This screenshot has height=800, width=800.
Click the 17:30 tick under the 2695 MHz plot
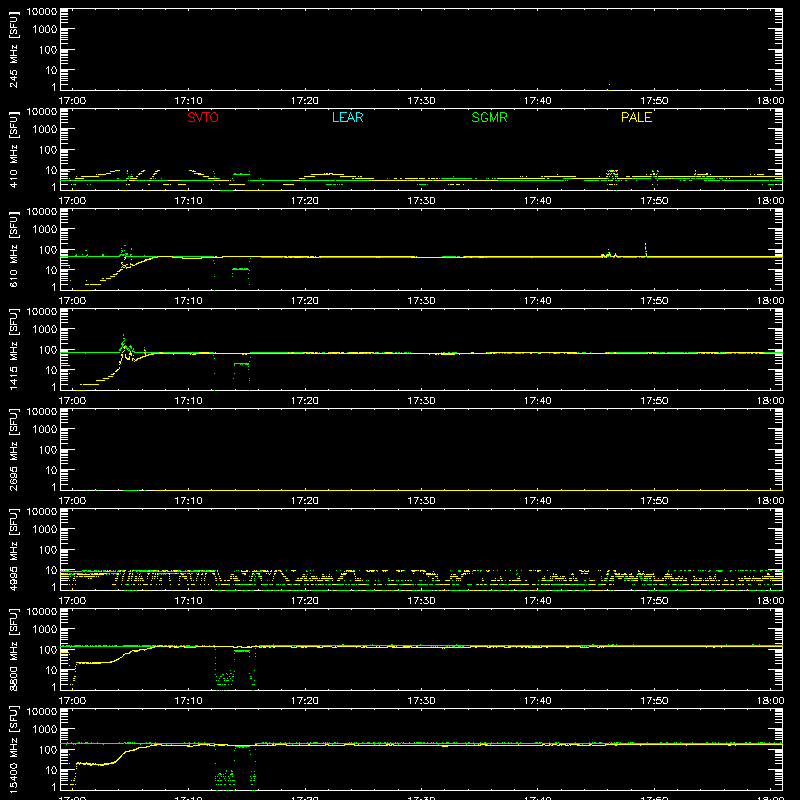421,501
